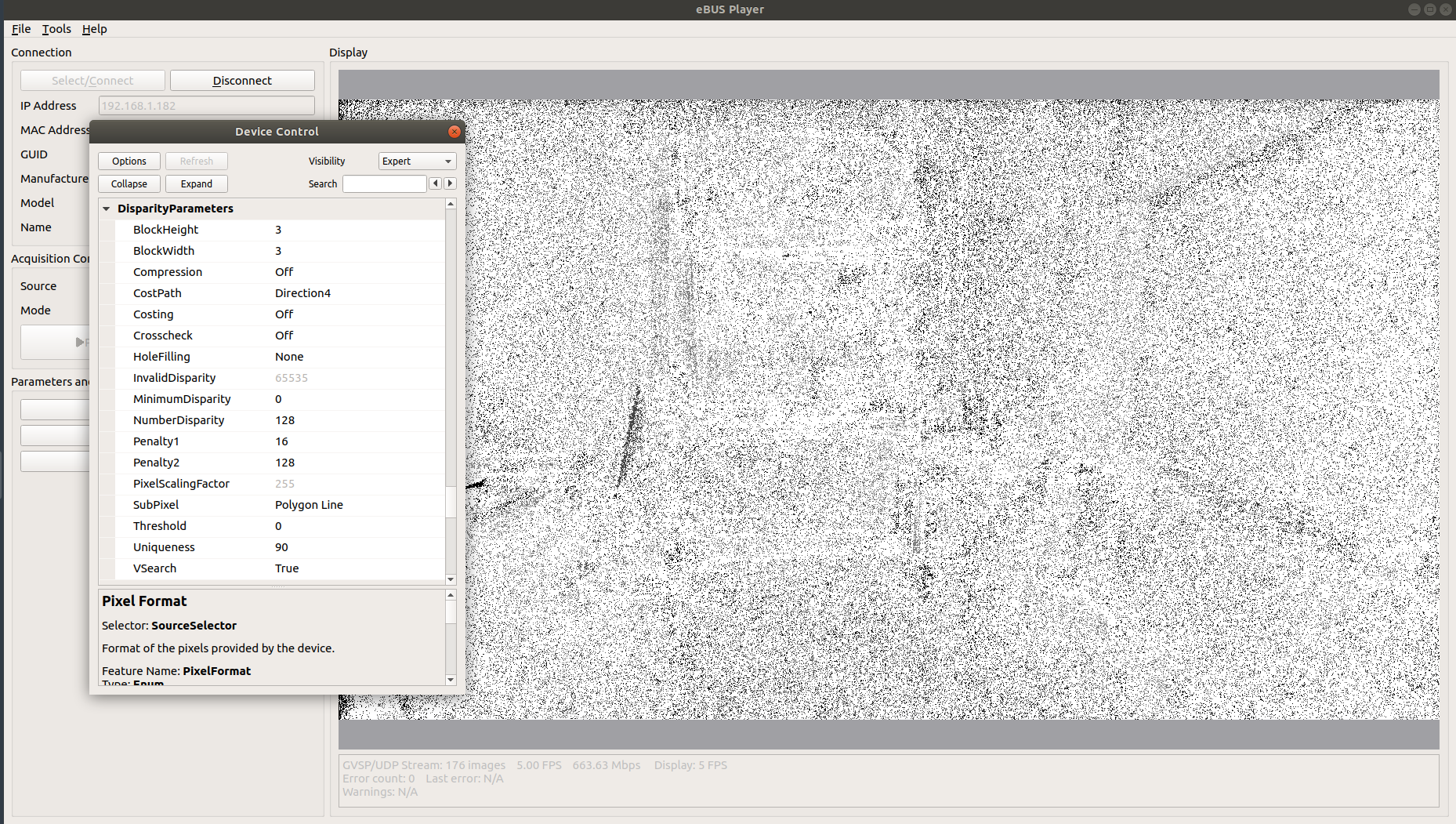Click the description pane scroll up arrow
Viewport: 1456px width, 824px height.
coord(451,595)
